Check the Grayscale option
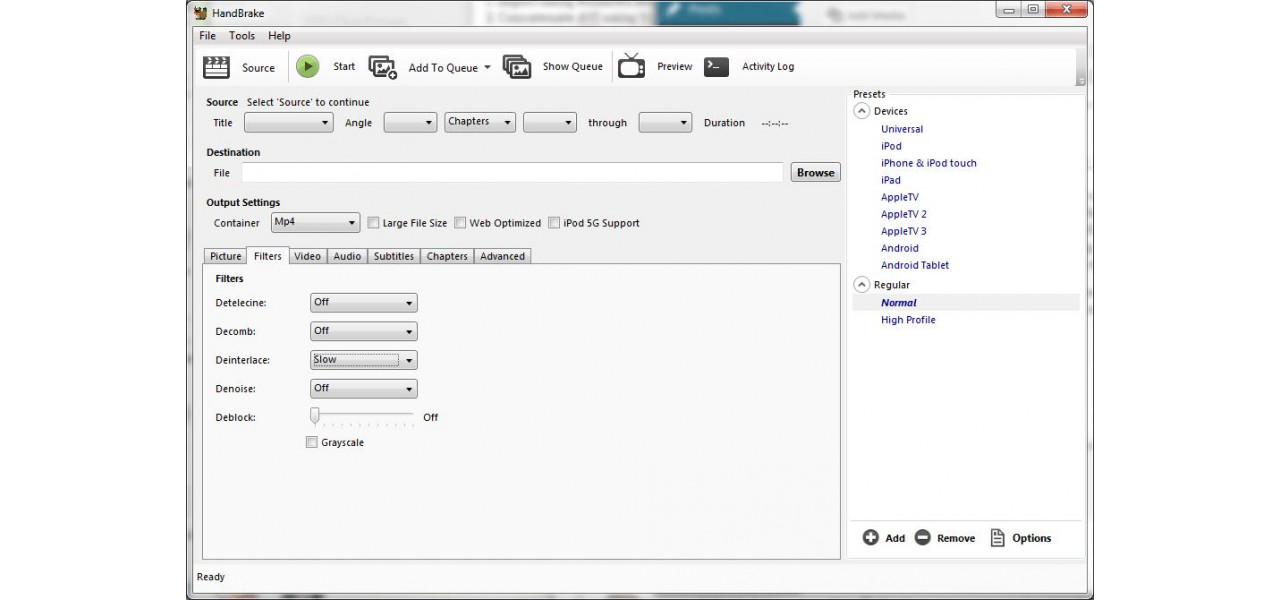Image resolution: width=1280 pixels, height=600 pixels. tap(312, 442)
